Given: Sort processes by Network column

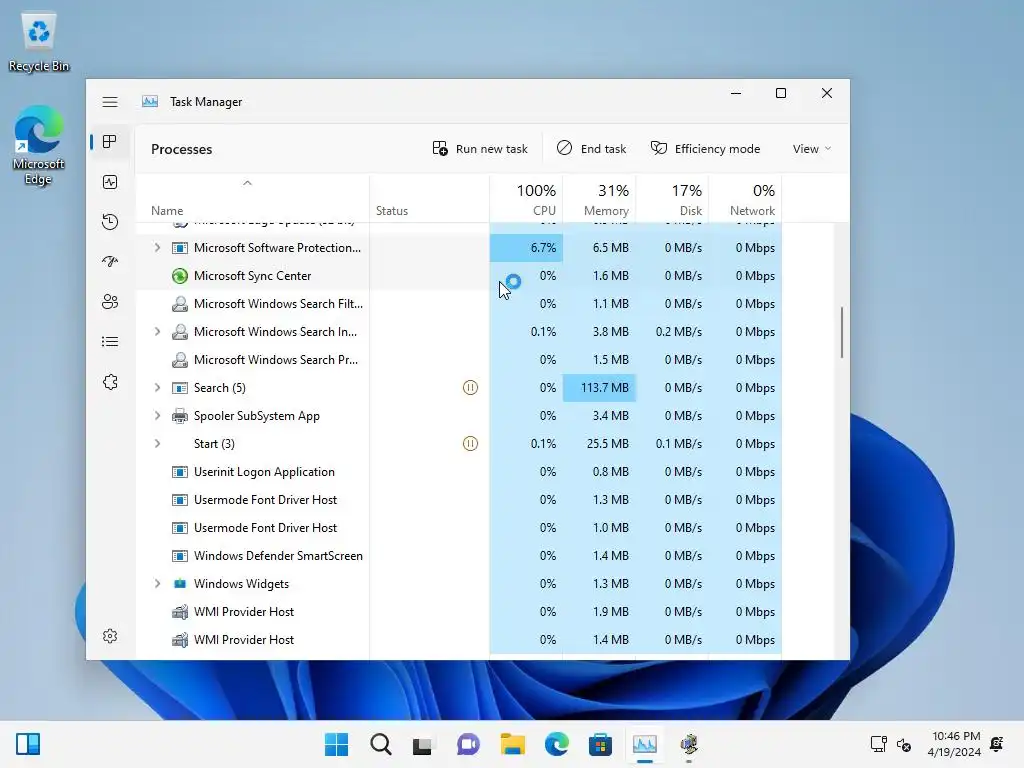Looking at the screenshot, I should [745, 199].
